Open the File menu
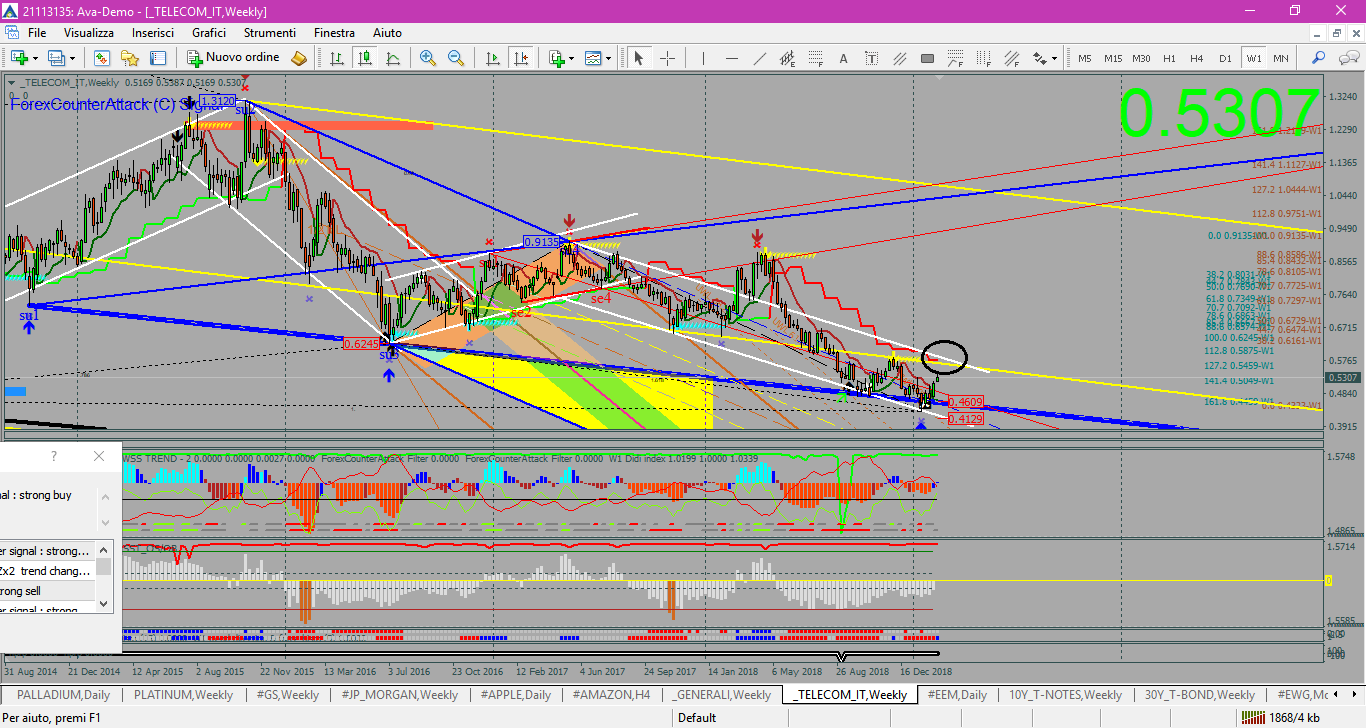 click(x=37, y=33)
